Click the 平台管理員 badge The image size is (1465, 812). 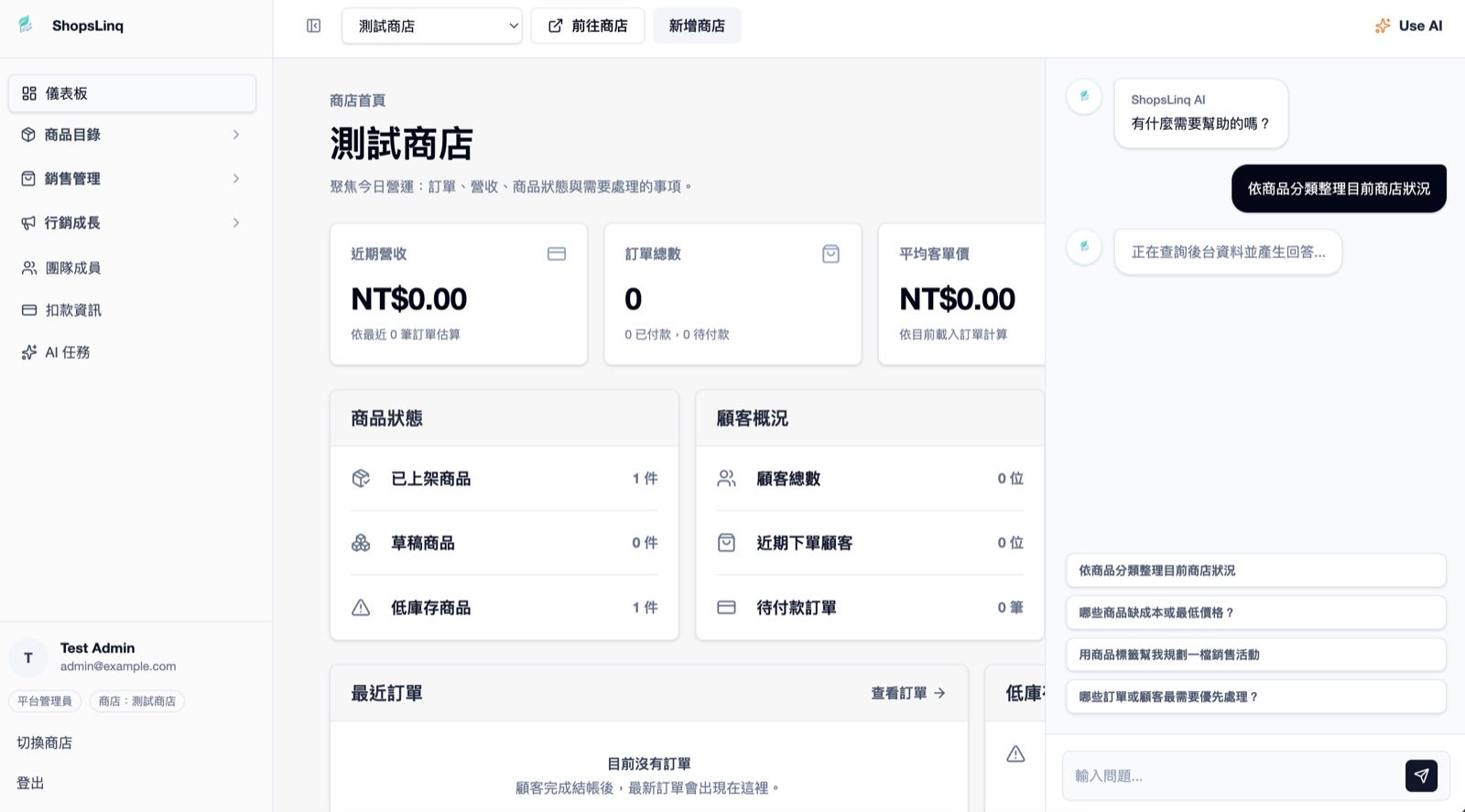(x=45, y=701)
